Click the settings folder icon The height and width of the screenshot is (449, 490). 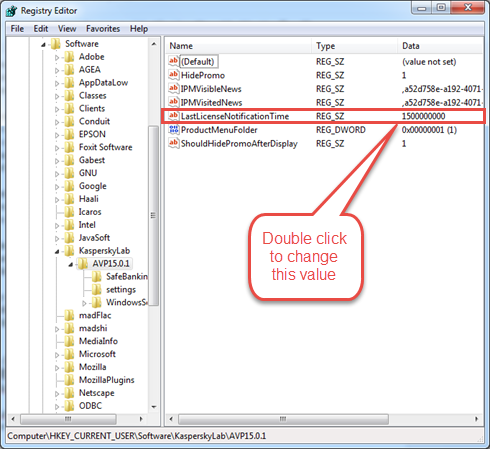click(x=97, y=290)
